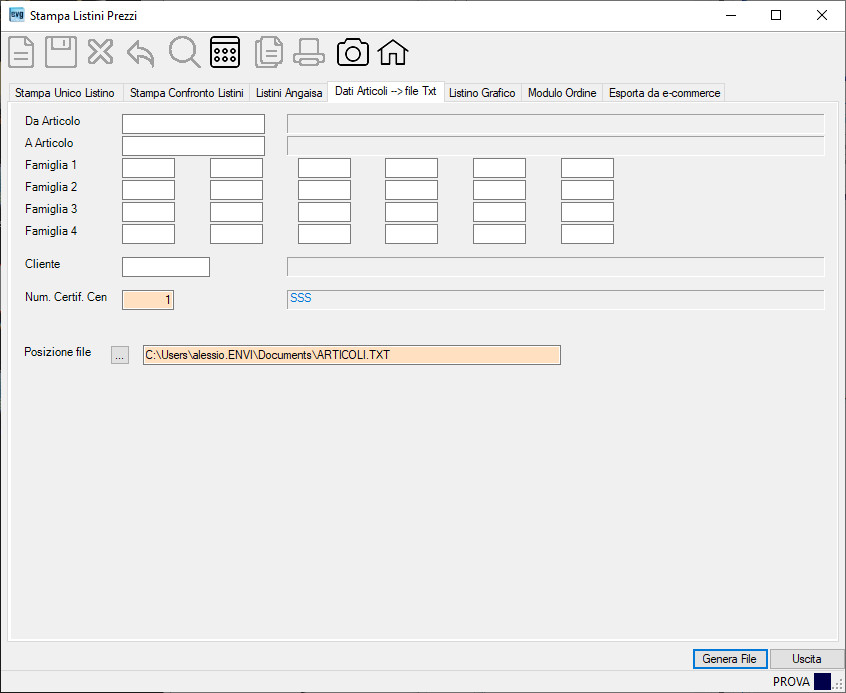Focus the Da Articolo input field

click(193, 124)
